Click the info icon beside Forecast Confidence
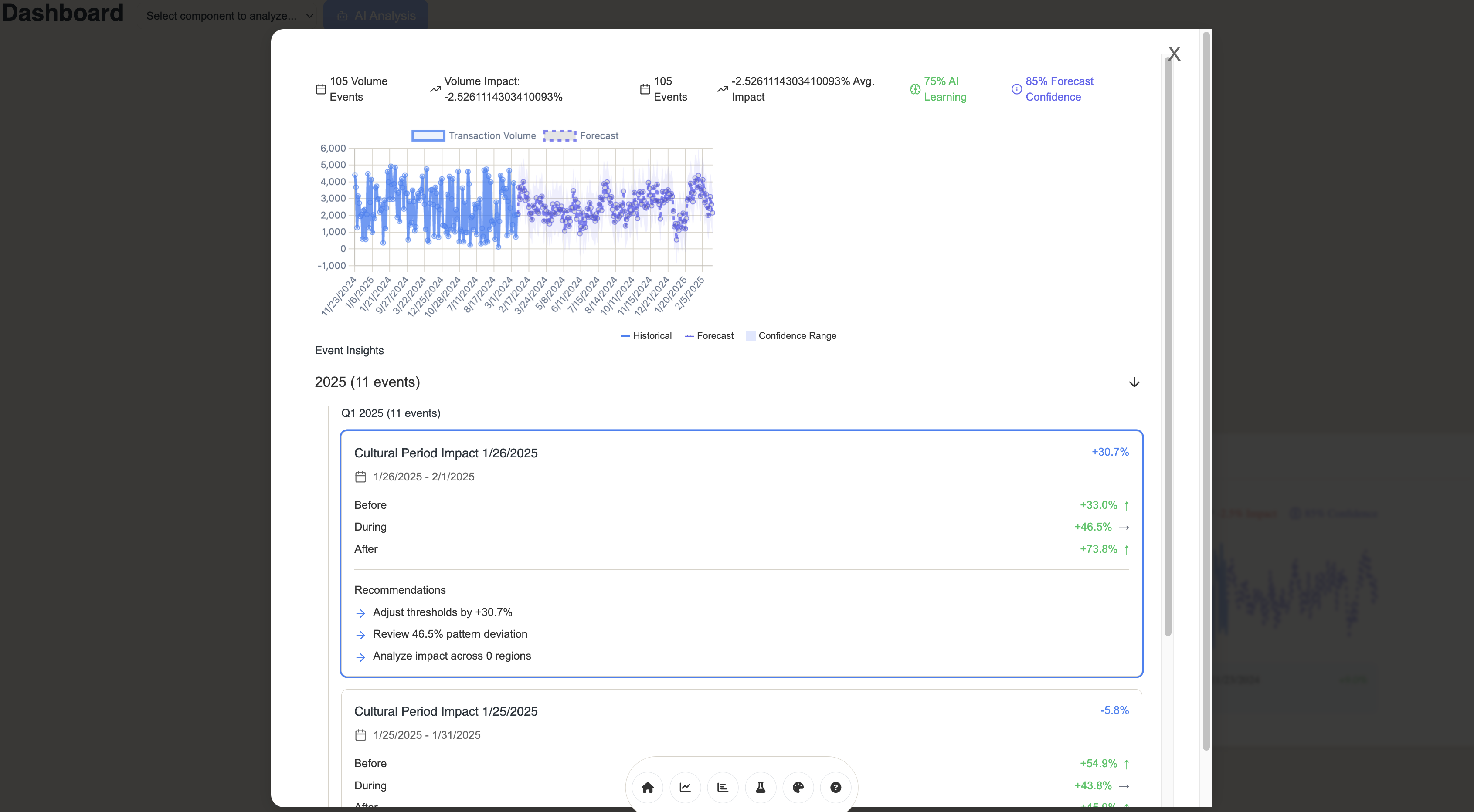Image resolution: width=1474 pixels, height=812 pixels. (x=1016, y=89)
